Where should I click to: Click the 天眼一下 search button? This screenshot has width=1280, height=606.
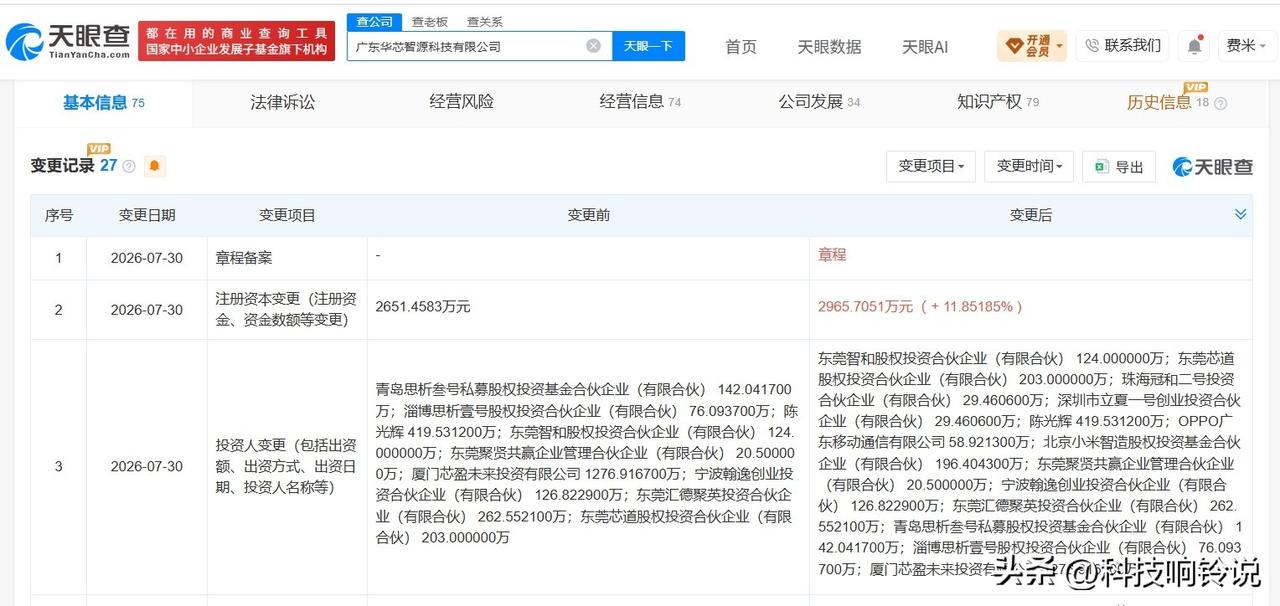(648, 46)
